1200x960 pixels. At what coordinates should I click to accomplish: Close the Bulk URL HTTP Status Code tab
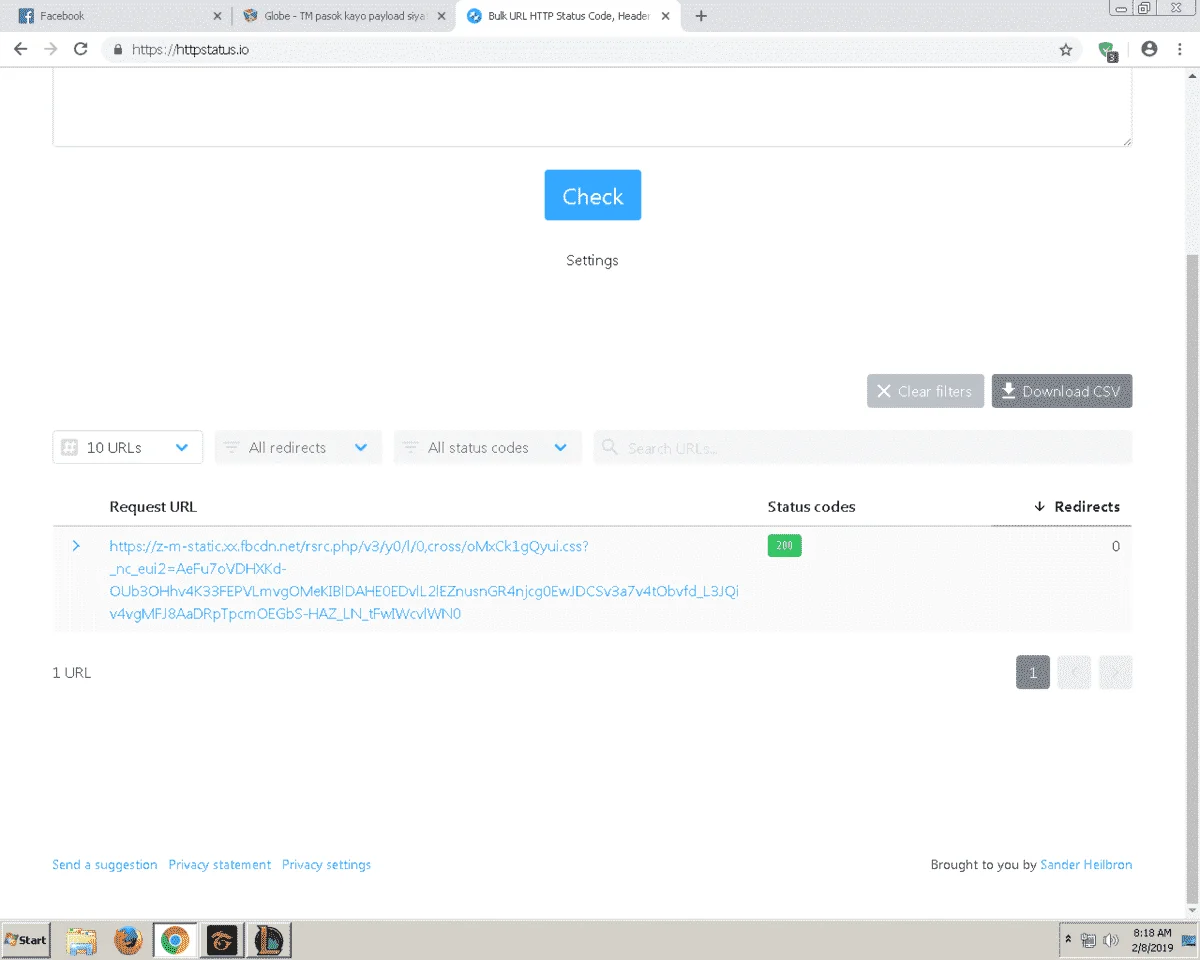tap(665, 16)
